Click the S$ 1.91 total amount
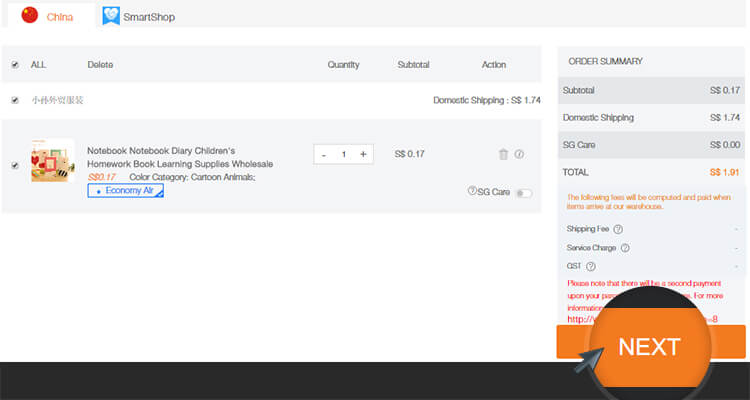The image size is (750, 400). pyautogui.click(x=724, y=172)
